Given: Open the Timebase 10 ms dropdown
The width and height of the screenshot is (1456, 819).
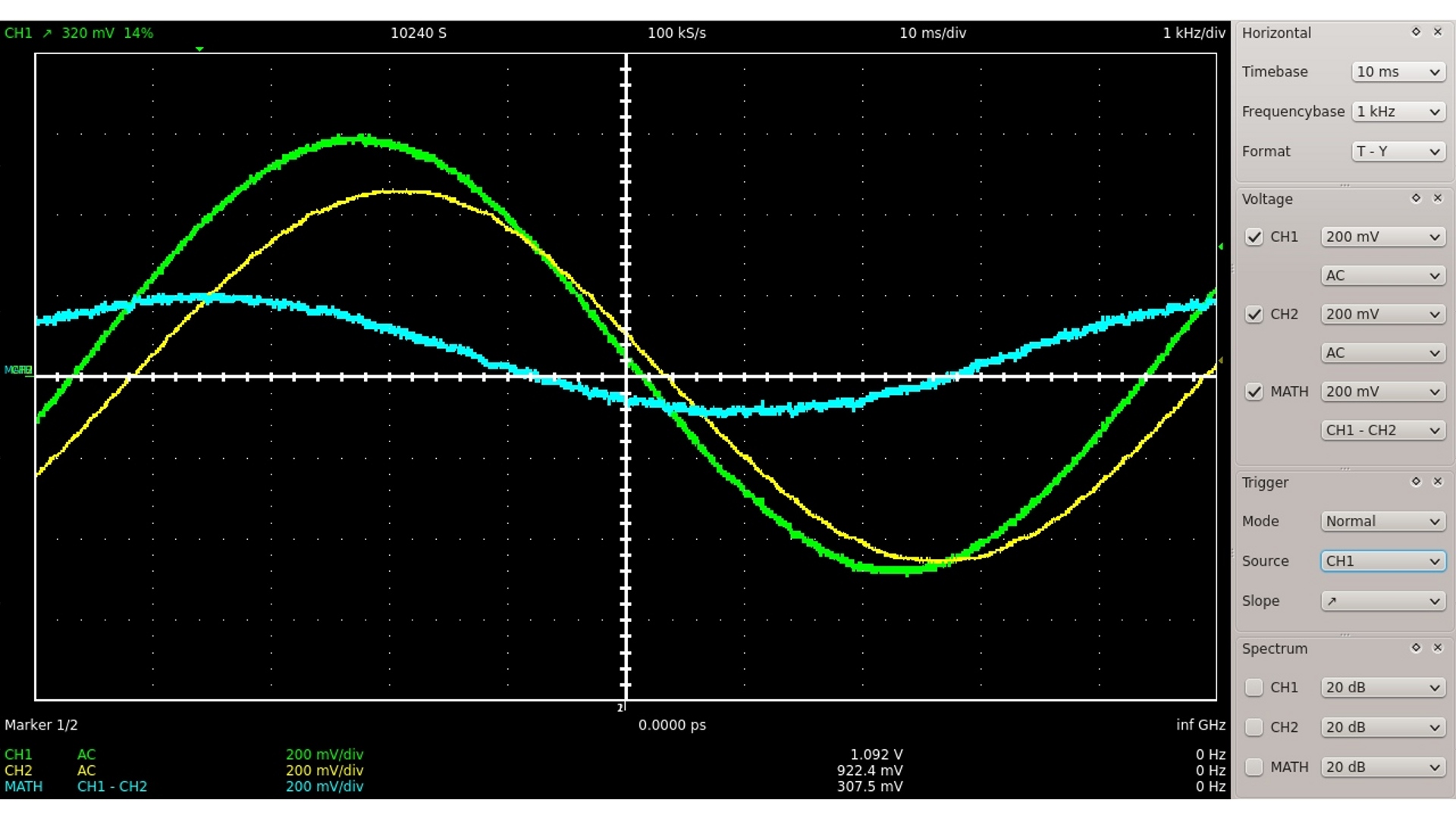Looking at the screenshot, I should (x=1398, y=72).
